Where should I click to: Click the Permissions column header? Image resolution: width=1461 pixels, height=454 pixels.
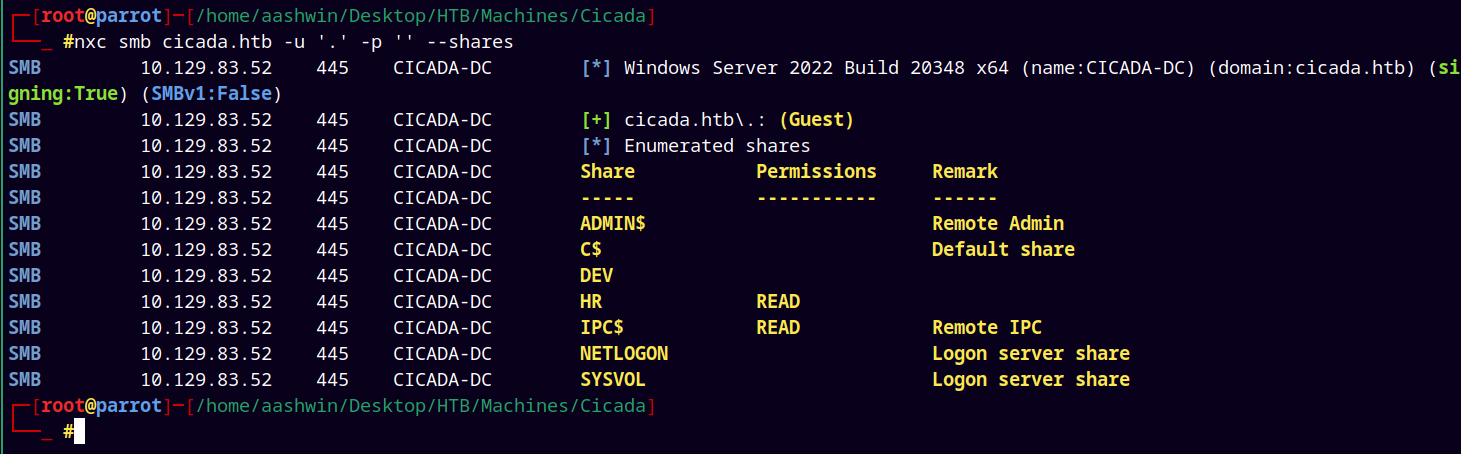coord(816,171)
